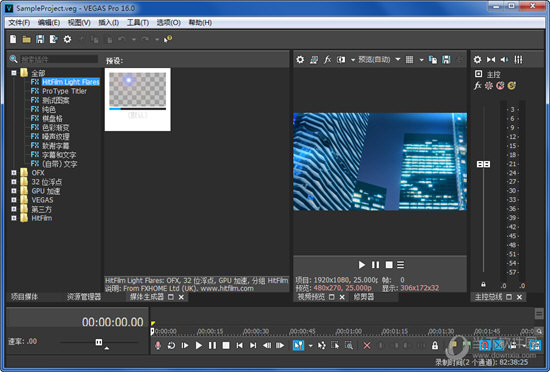Viewport: 550px width, 372px height.
Task: Toggle the snapping magnet icon
Action: (x=484, y=345)
